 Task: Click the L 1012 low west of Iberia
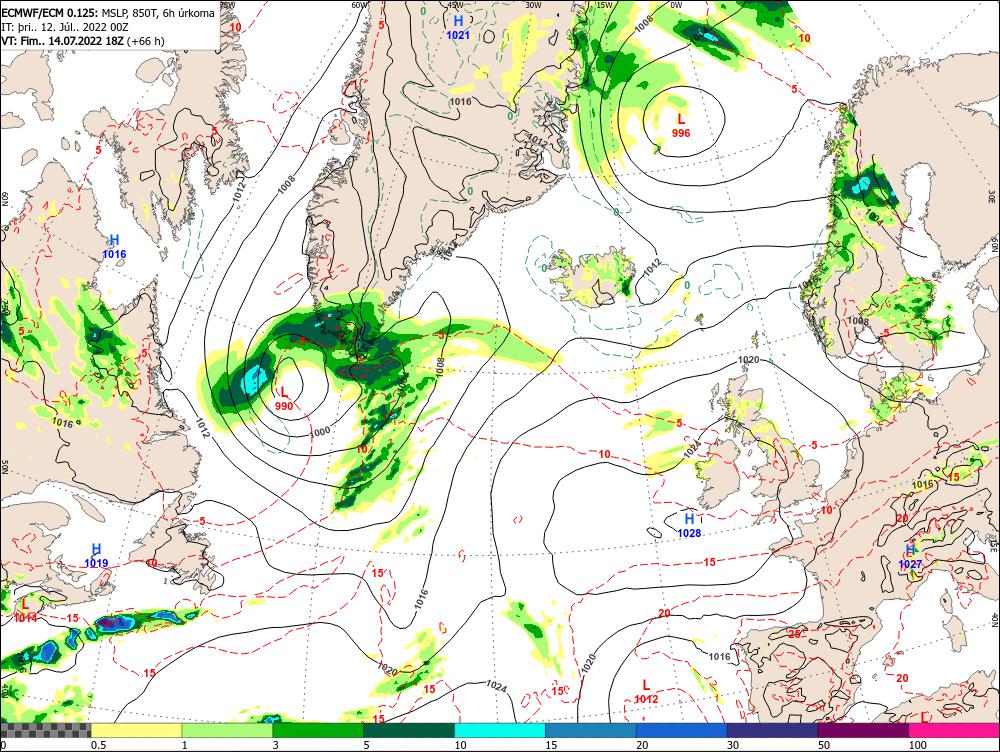[x=646, y=692]
